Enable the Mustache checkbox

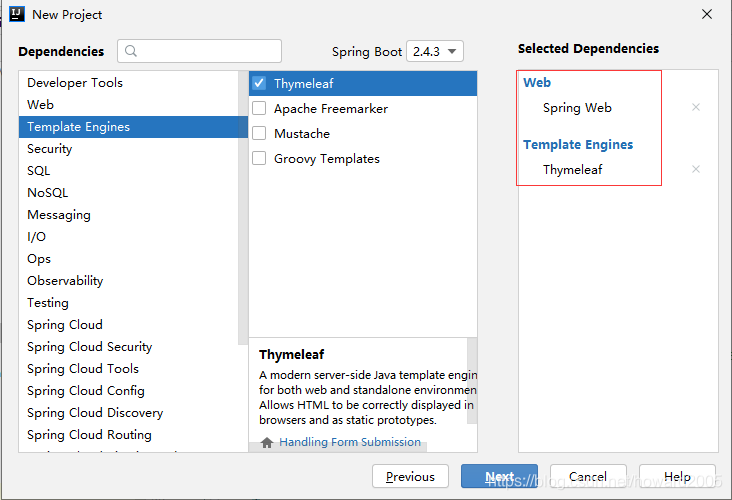pyautogui.click(x=259, y=133)
